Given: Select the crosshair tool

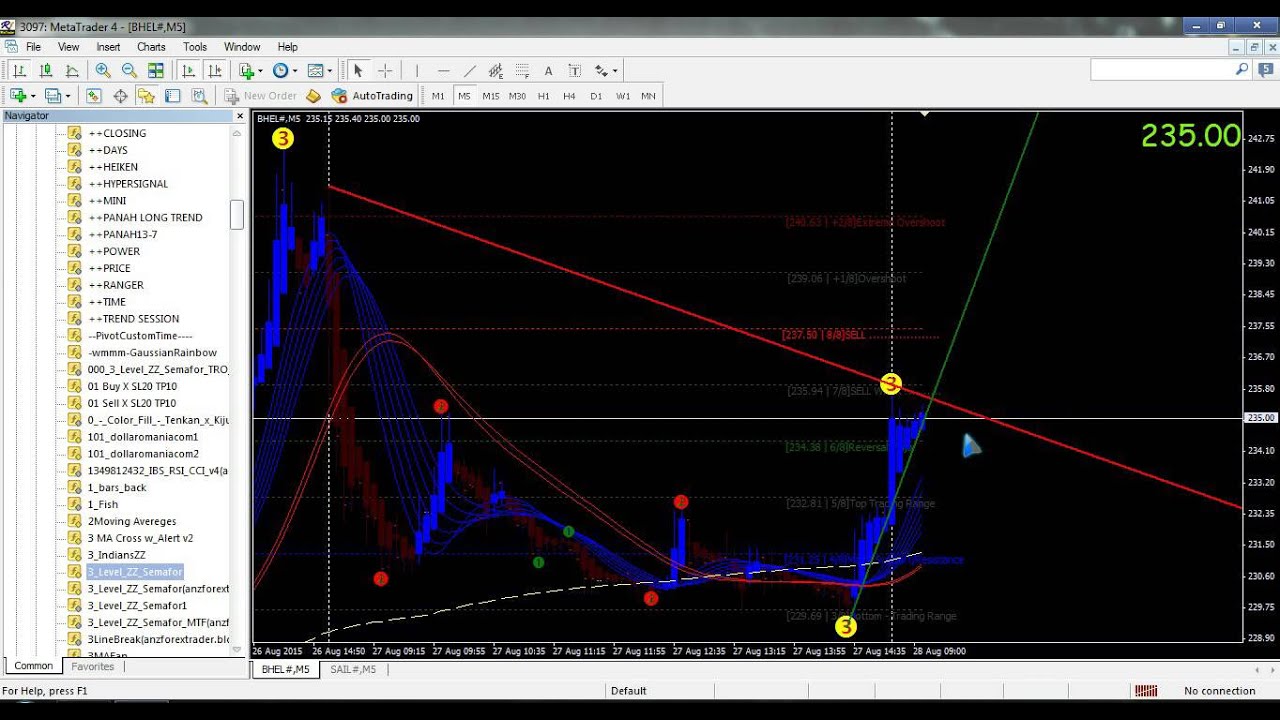Looking at the screenshot, I should pos(385,70).
